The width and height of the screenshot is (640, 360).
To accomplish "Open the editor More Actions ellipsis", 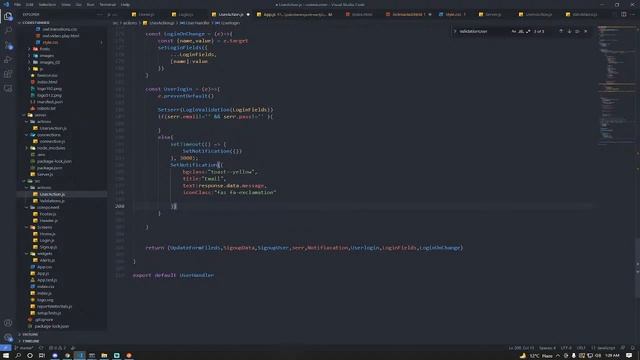I will [x=633, y=14].
